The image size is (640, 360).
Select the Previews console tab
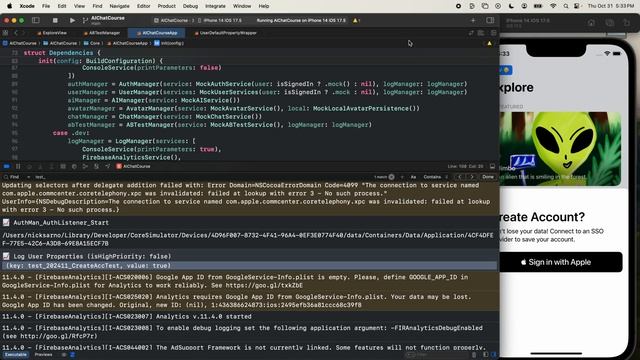pyautogui.click(x=44, y=355)
